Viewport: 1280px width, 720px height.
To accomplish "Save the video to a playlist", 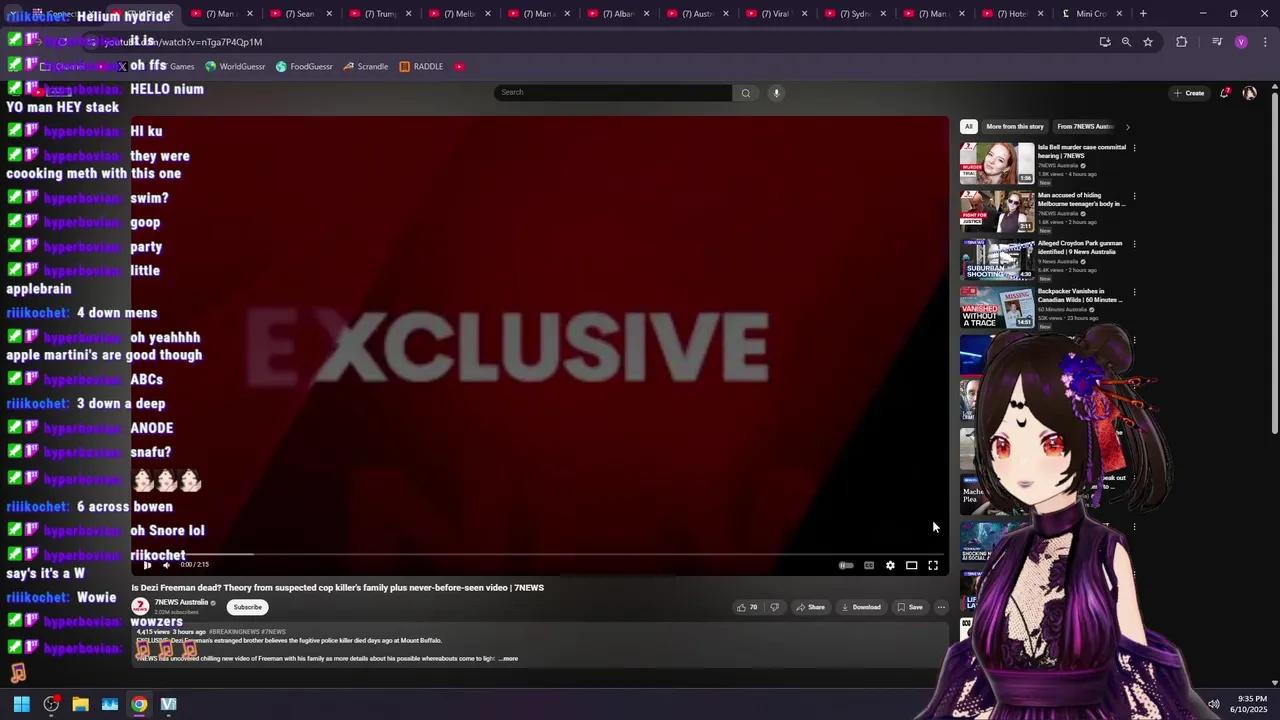I will tap(910, 607).
